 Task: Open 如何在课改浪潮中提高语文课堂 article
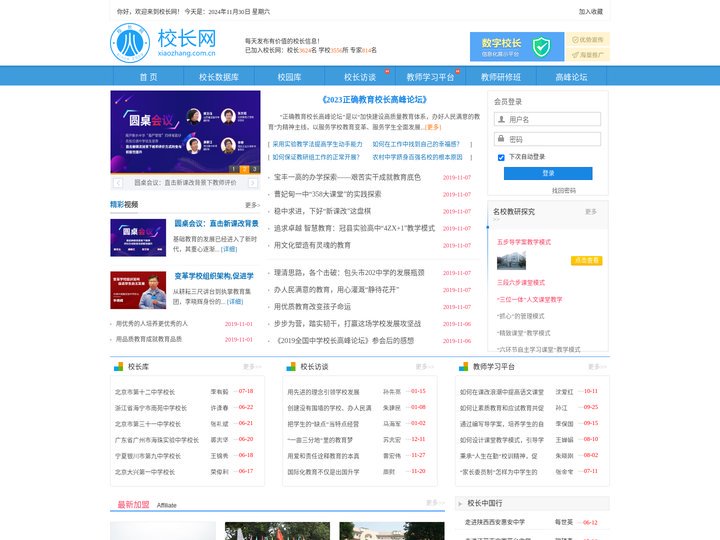pyautogui.click(x=502, y=392)
